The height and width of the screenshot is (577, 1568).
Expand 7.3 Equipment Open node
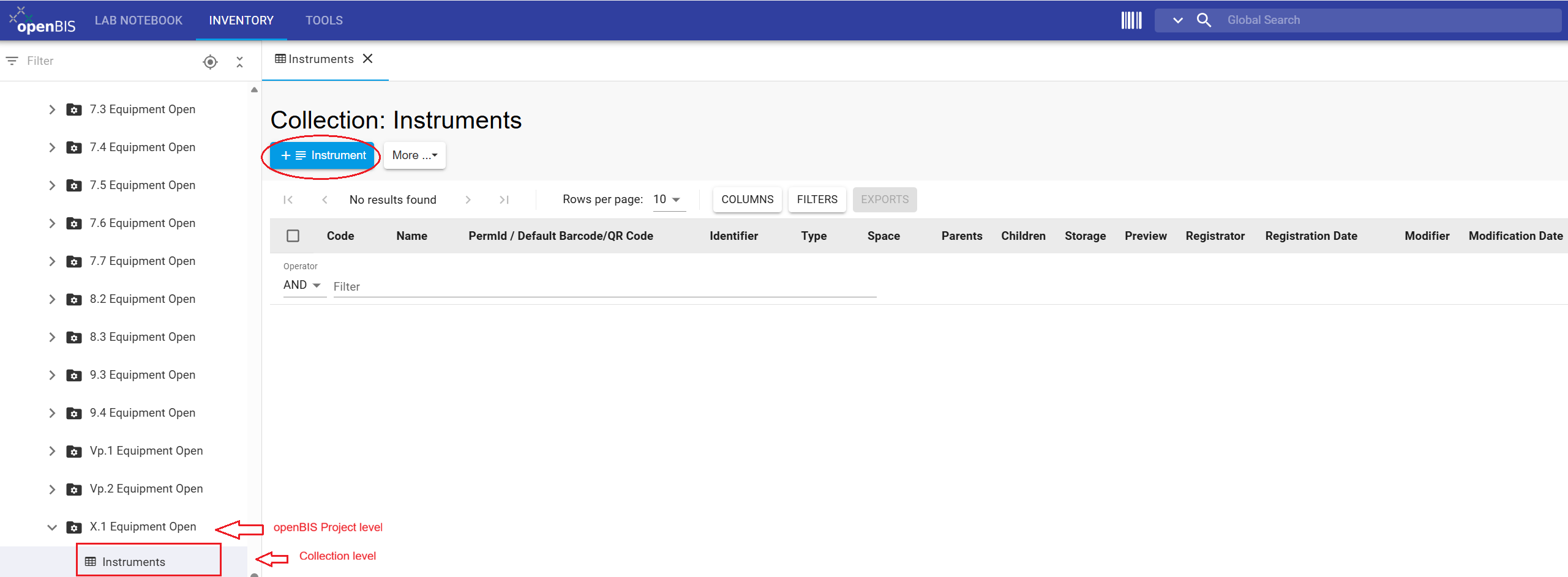pos(52,110)
